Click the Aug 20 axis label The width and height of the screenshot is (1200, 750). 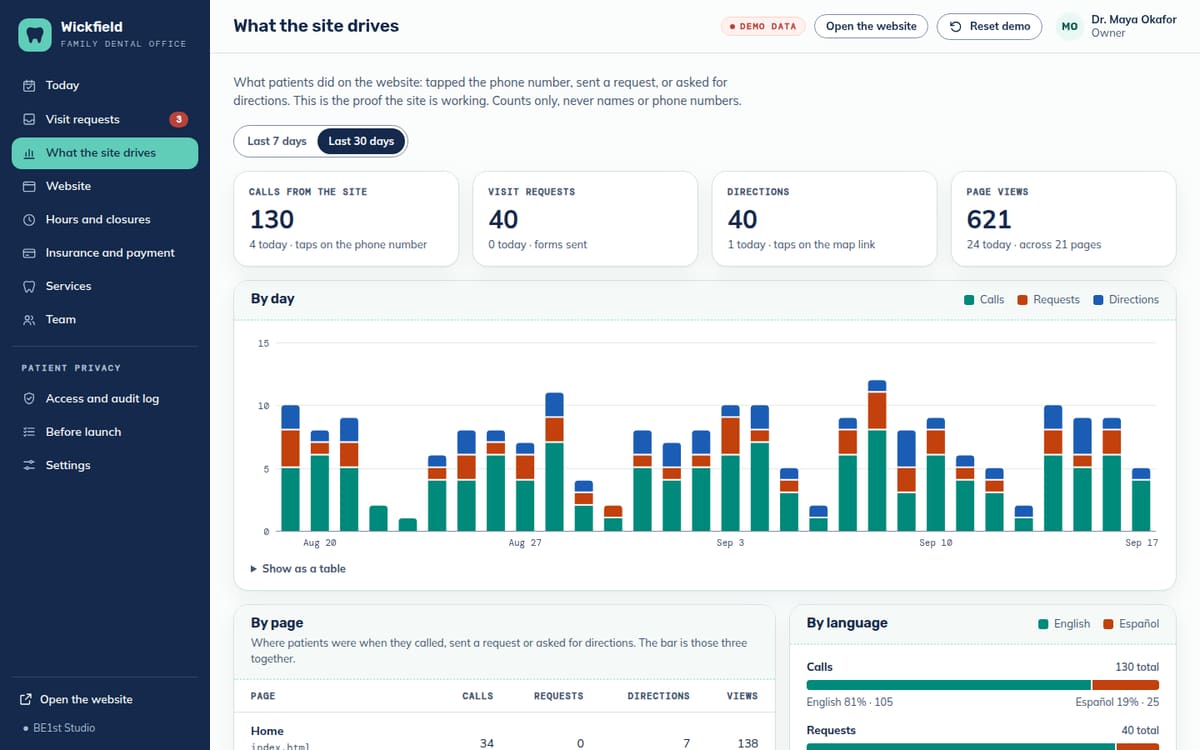click(319, 543)
